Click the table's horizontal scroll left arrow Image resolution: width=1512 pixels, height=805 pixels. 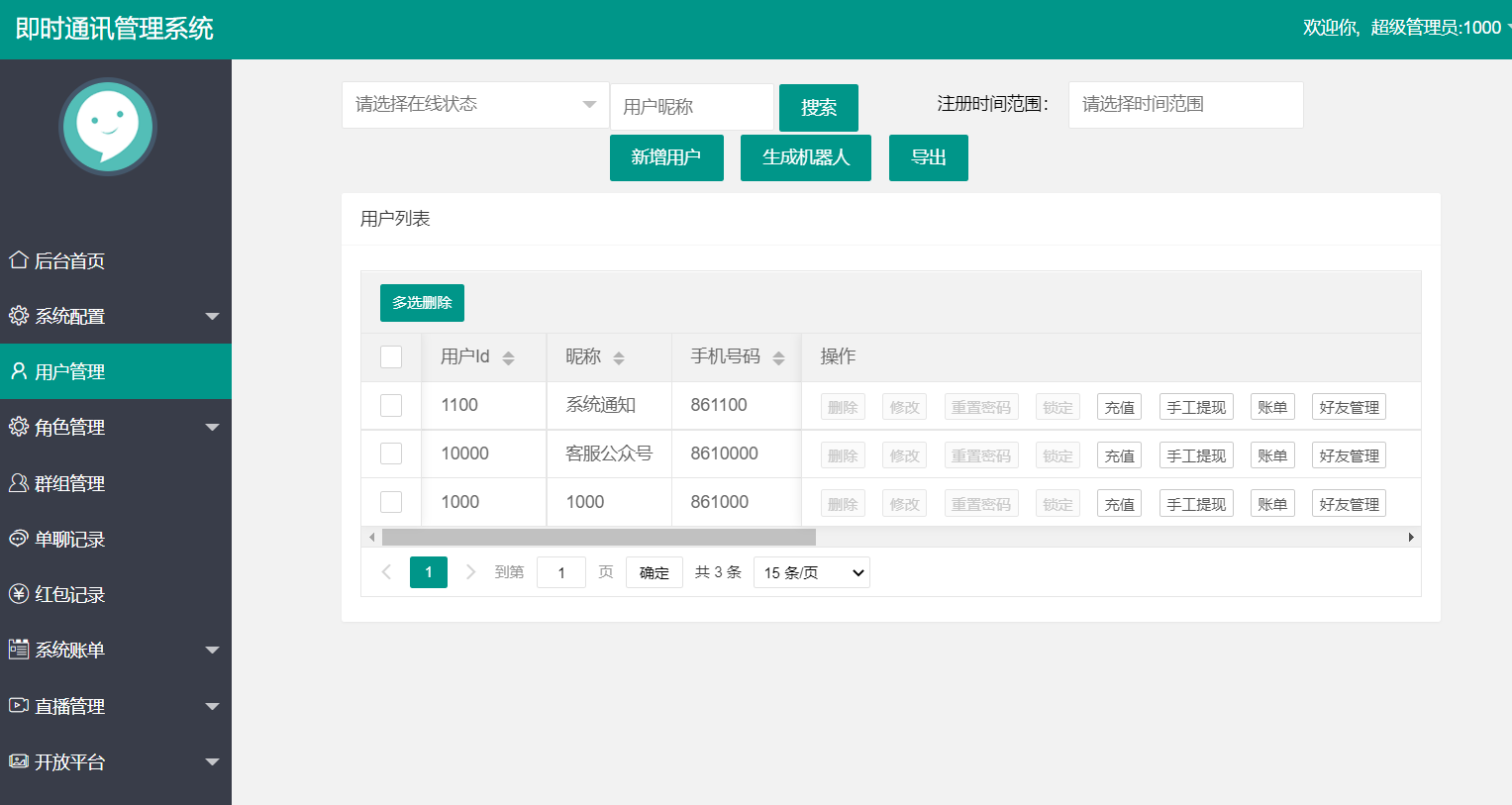371,537
